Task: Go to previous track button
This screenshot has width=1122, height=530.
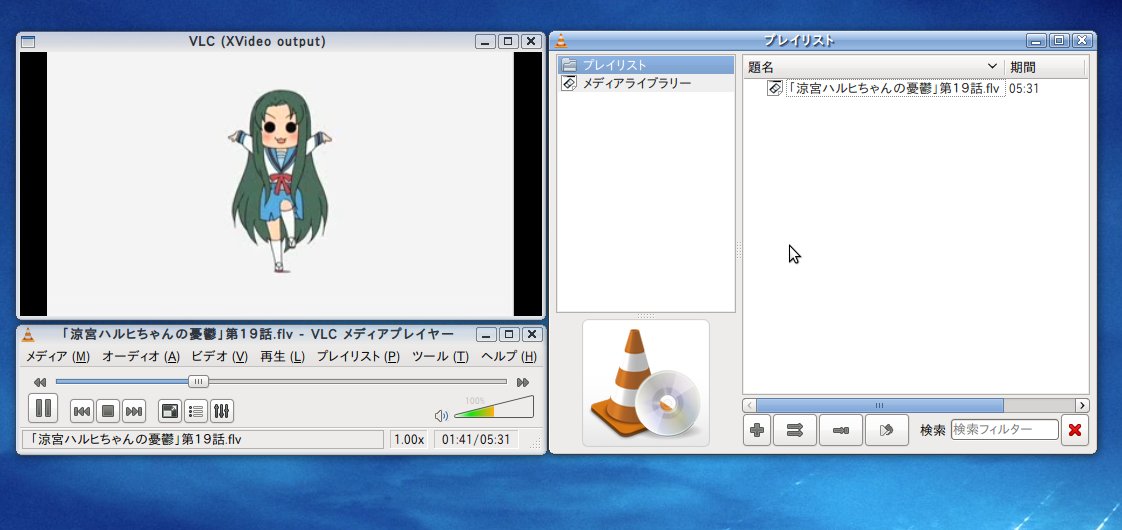Action: [82, 411]
